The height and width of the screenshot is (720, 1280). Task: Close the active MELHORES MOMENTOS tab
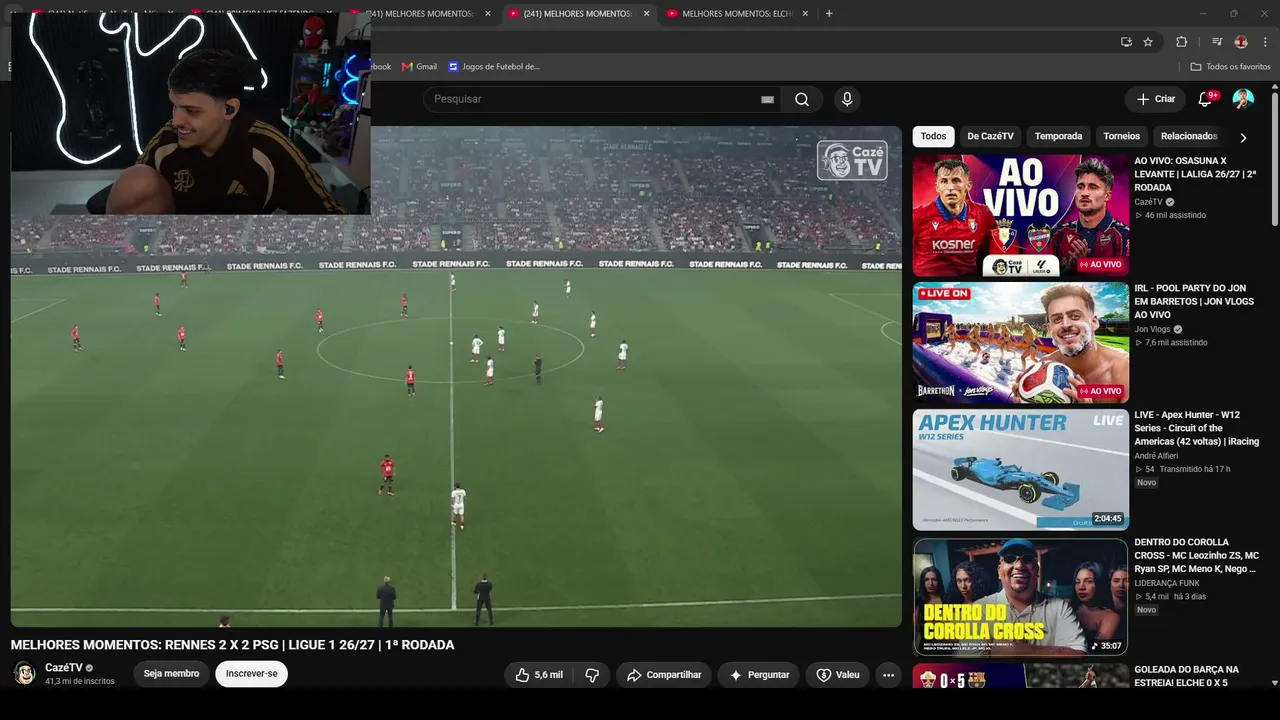coord(646,14)
